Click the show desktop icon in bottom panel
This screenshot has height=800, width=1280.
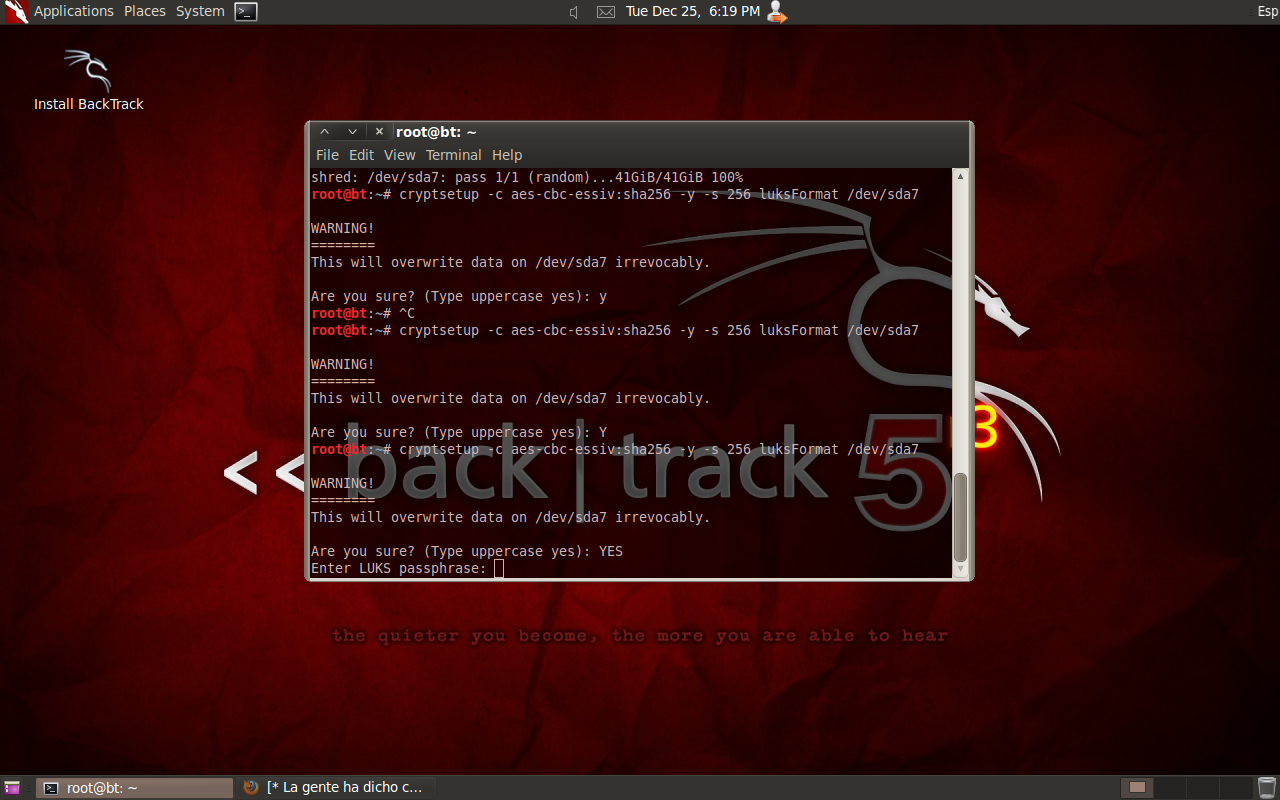[13, 788]
